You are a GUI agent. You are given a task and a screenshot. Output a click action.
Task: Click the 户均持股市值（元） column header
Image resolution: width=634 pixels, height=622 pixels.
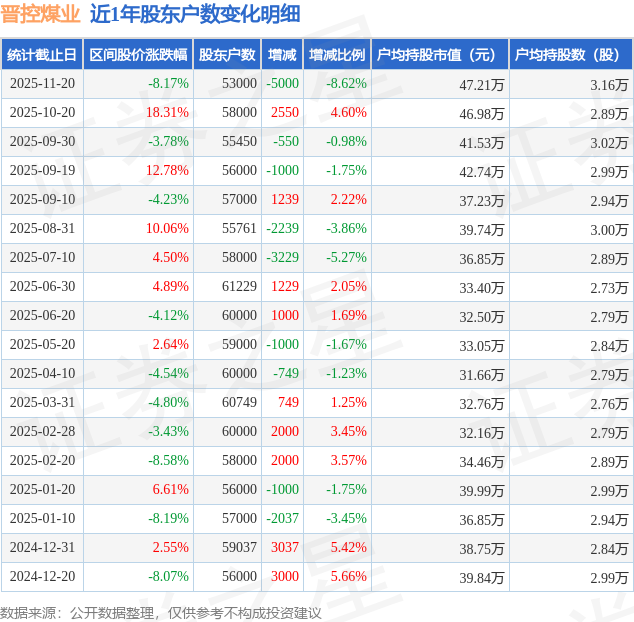coord(440,55)
